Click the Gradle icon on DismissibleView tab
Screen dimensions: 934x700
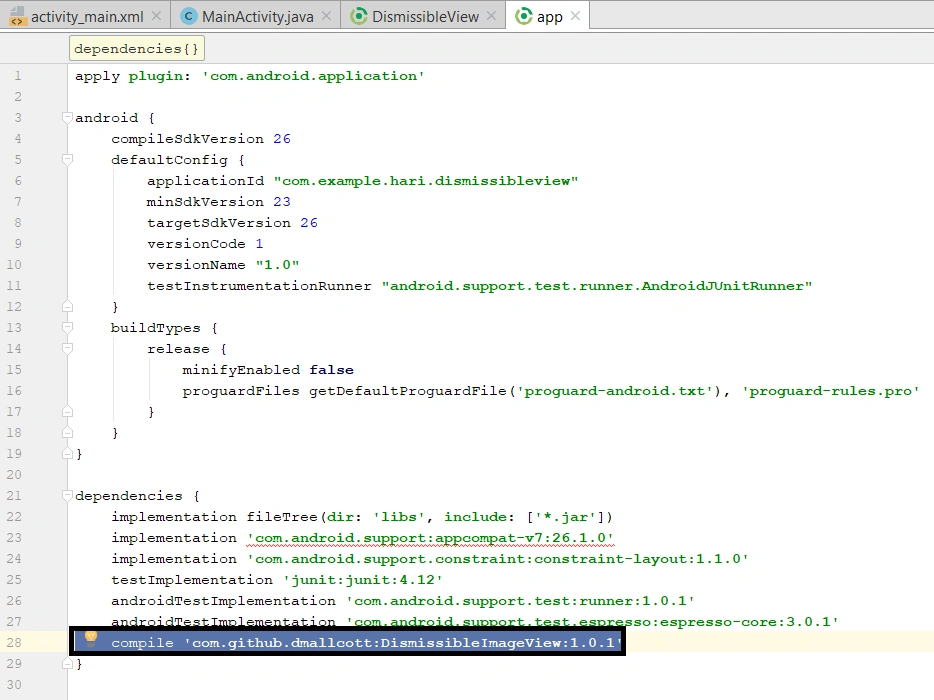(359, 16)
